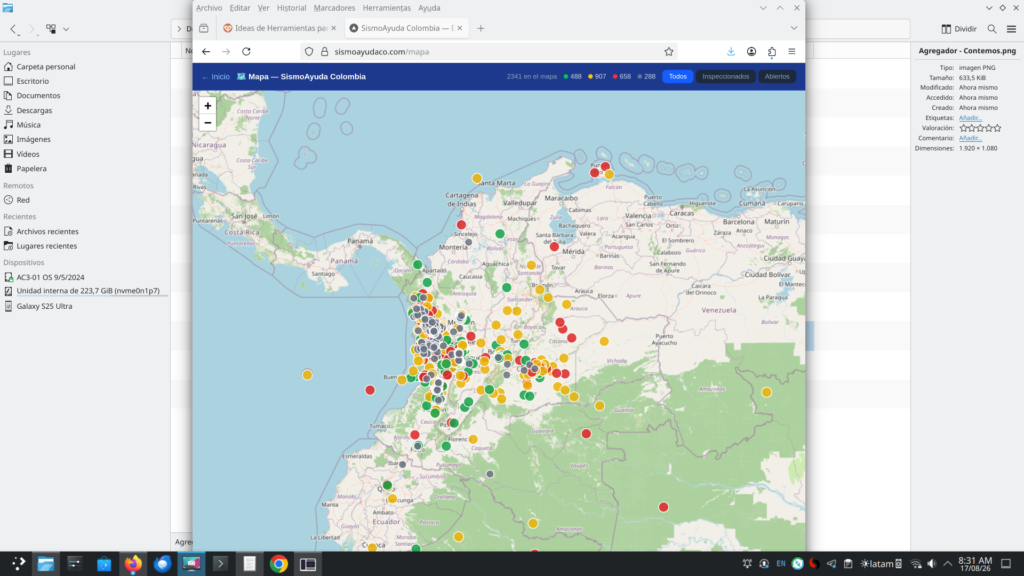Open Dolphin hamburger menu
Viewport: 1024px width, 576px height.
click(x=1011, y=29)
